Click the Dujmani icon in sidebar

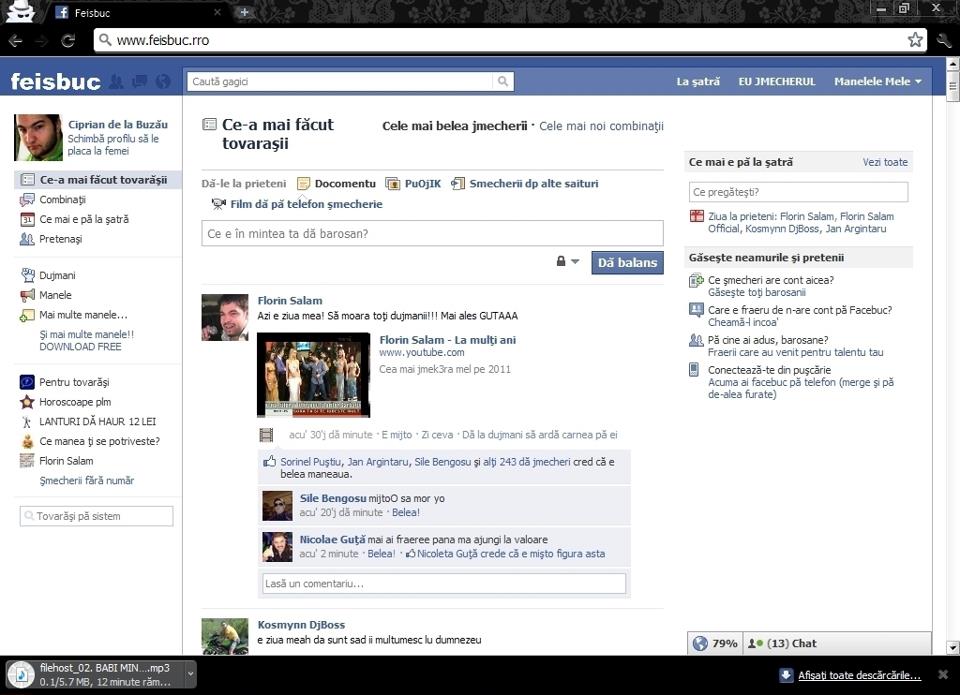(28, 275)
